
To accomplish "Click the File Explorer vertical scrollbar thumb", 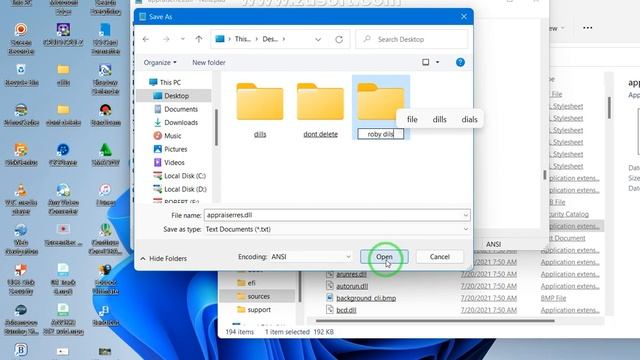I will click(609, 108).
